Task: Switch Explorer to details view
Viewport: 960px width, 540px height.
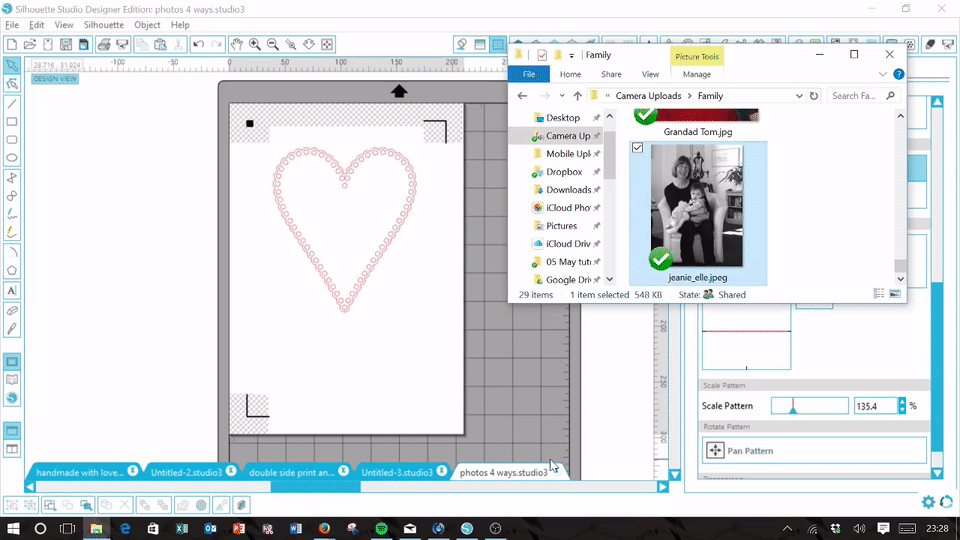Action: tap(879, 294)
